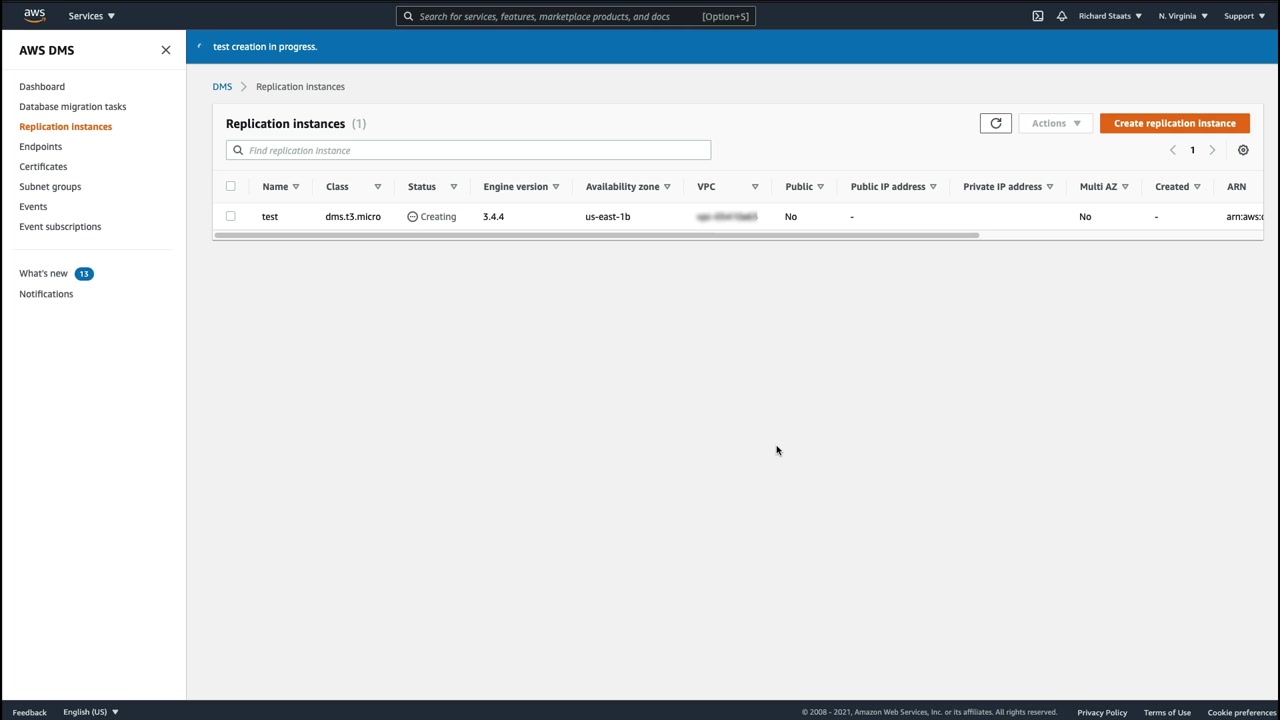Sort by Public IP address arrow
The height and width of the screenshot is (720, 1280).
pyautogui.click(x=933, y=187)
